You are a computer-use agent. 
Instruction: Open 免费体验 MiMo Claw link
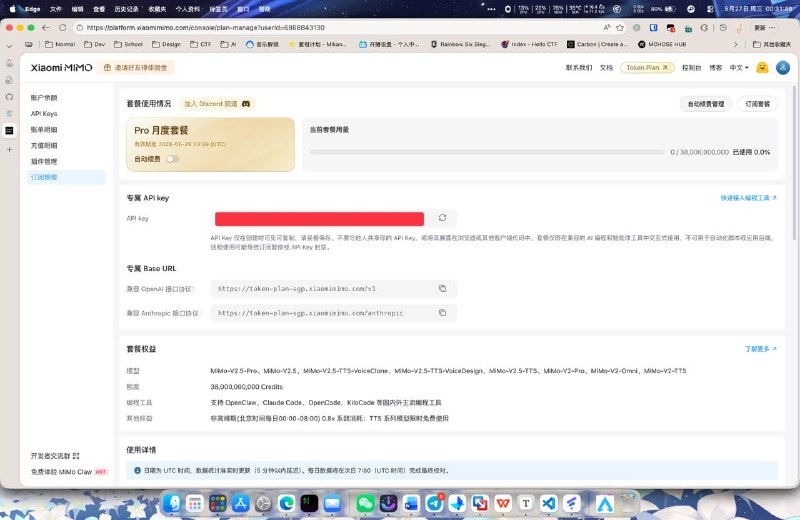[69, 472]
